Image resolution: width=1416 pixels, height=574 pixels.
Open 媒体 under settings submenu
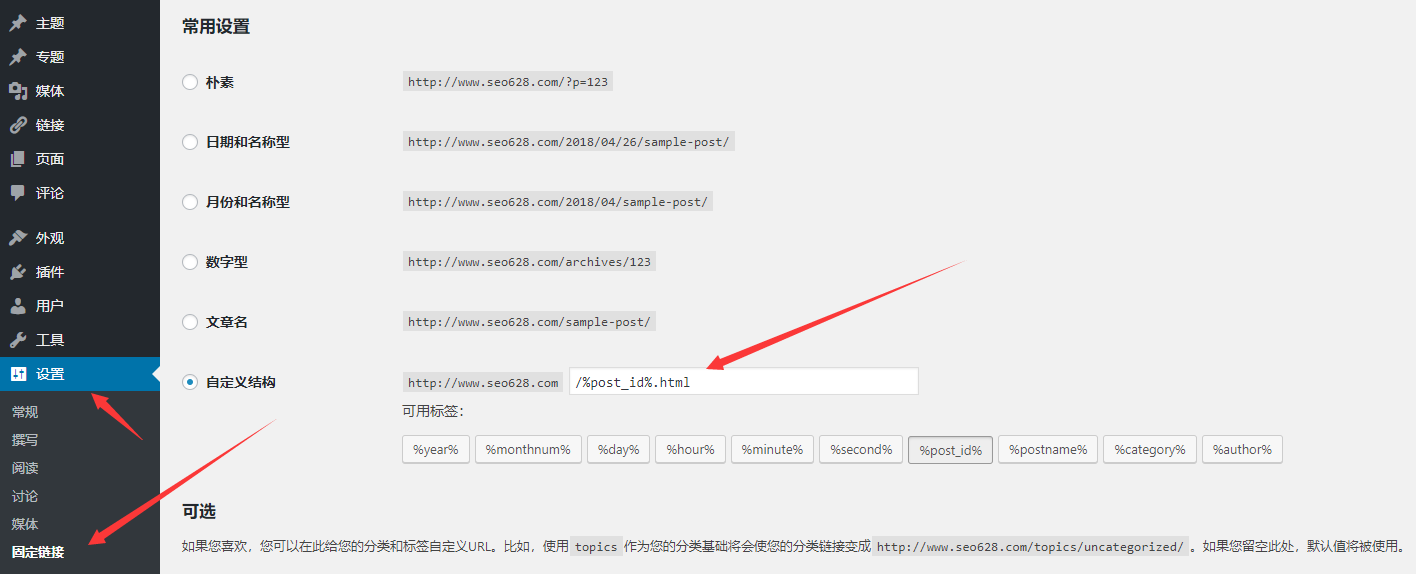click(x=25, y=524)
